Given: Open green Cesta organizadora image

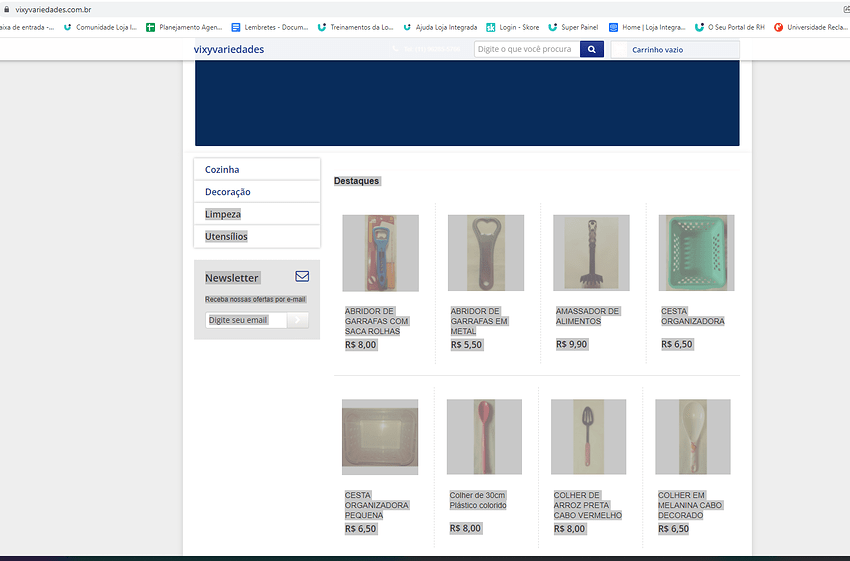Looking at the screenshot, I should pyautogui.click(x=696, y=253).
